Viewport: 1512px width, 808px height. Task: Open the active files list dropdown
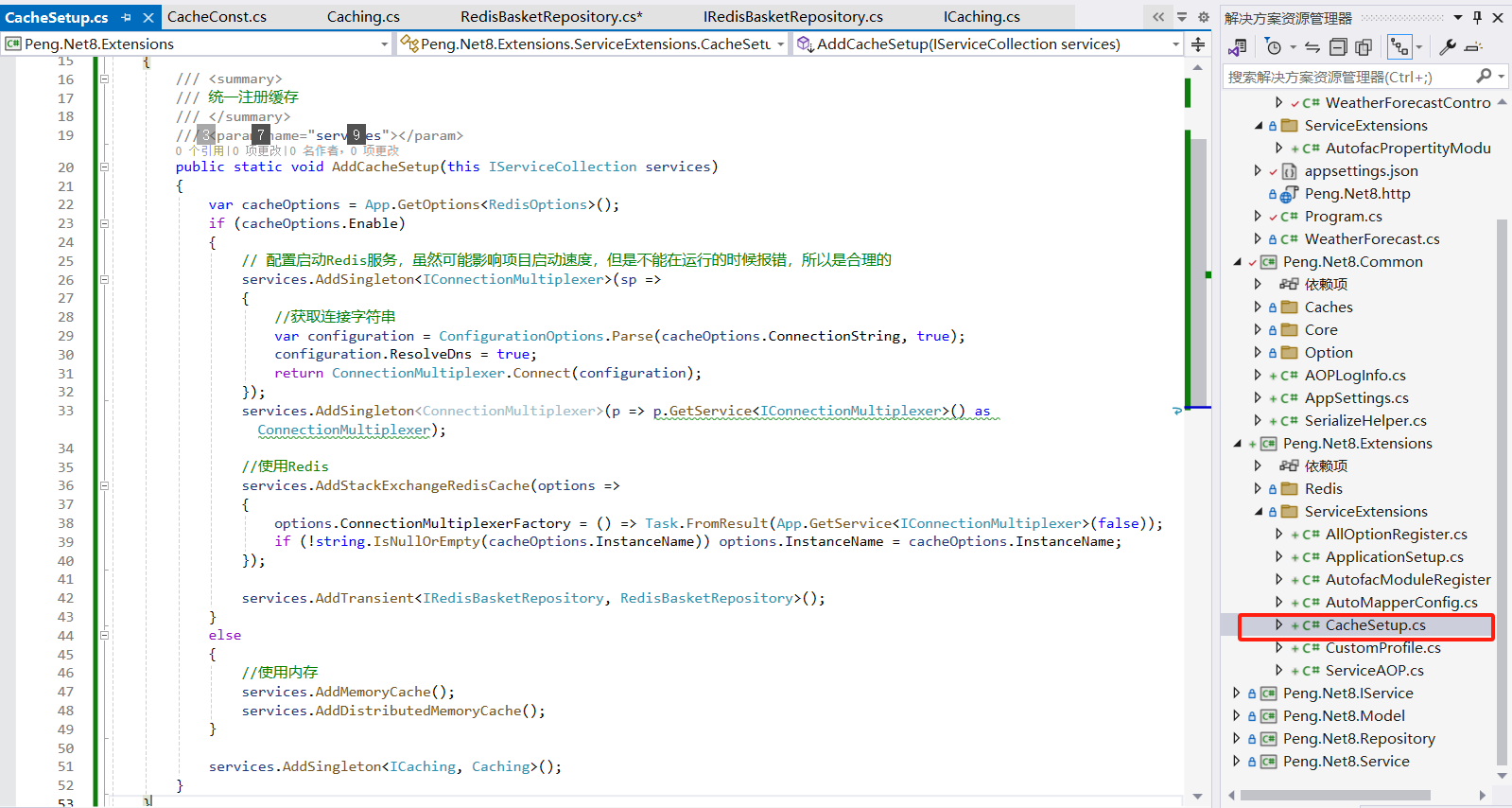tap(1182, 17)
